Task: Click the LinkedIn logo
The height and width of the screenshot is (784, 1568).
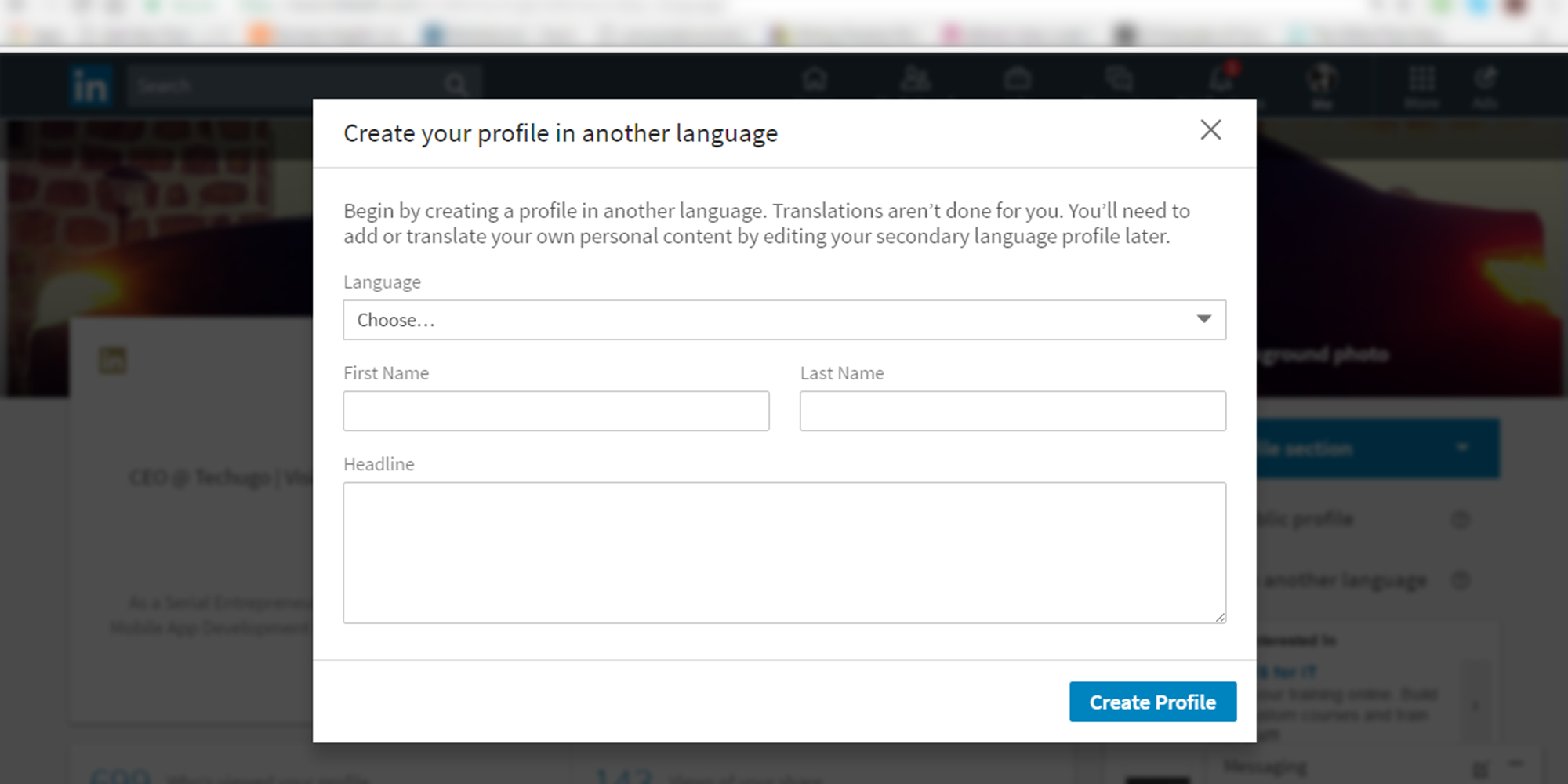Action: tap(92, 85)
